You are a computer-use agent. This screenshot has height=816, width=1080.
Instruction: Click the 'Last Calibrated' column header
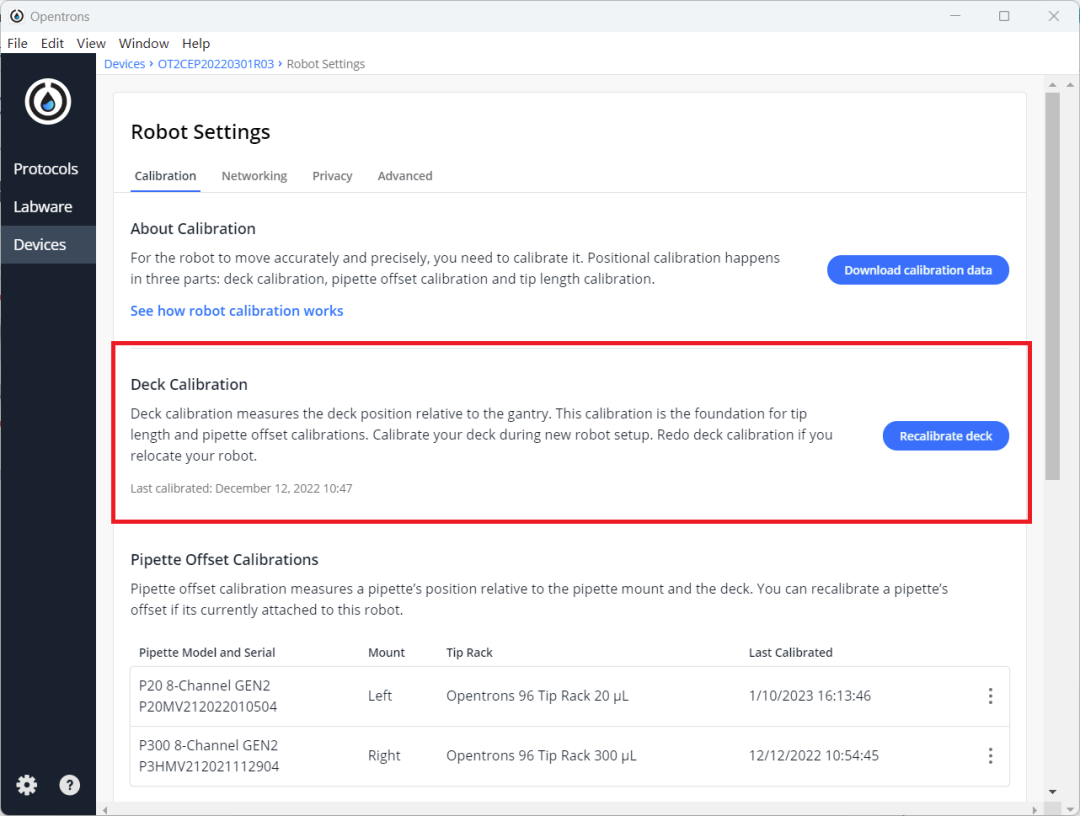click(x=791, y=652)
